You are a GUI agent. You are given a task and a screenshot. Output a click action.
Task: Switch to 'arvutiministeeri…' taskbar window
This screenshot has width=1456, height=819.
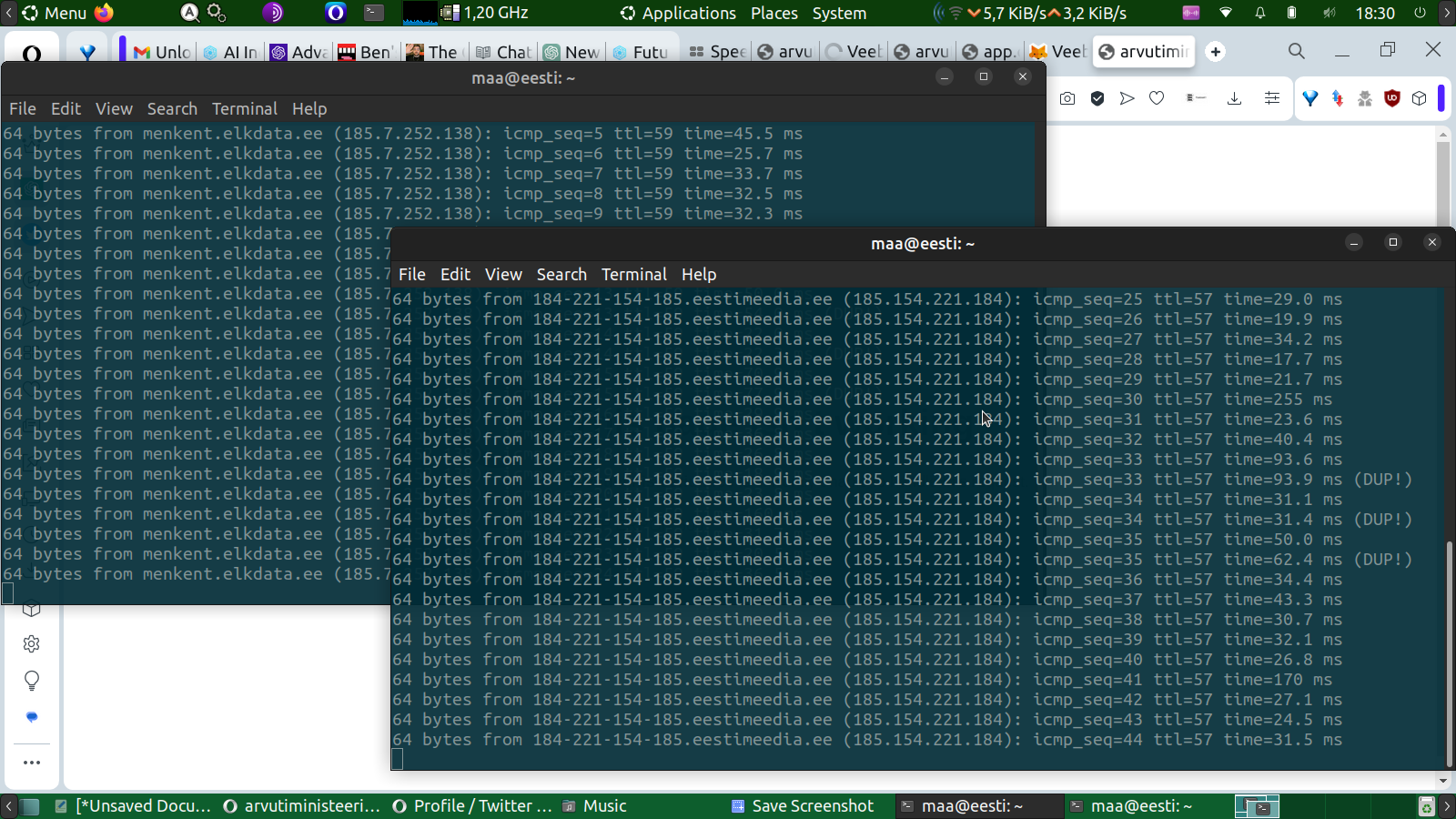pos(302,806)
